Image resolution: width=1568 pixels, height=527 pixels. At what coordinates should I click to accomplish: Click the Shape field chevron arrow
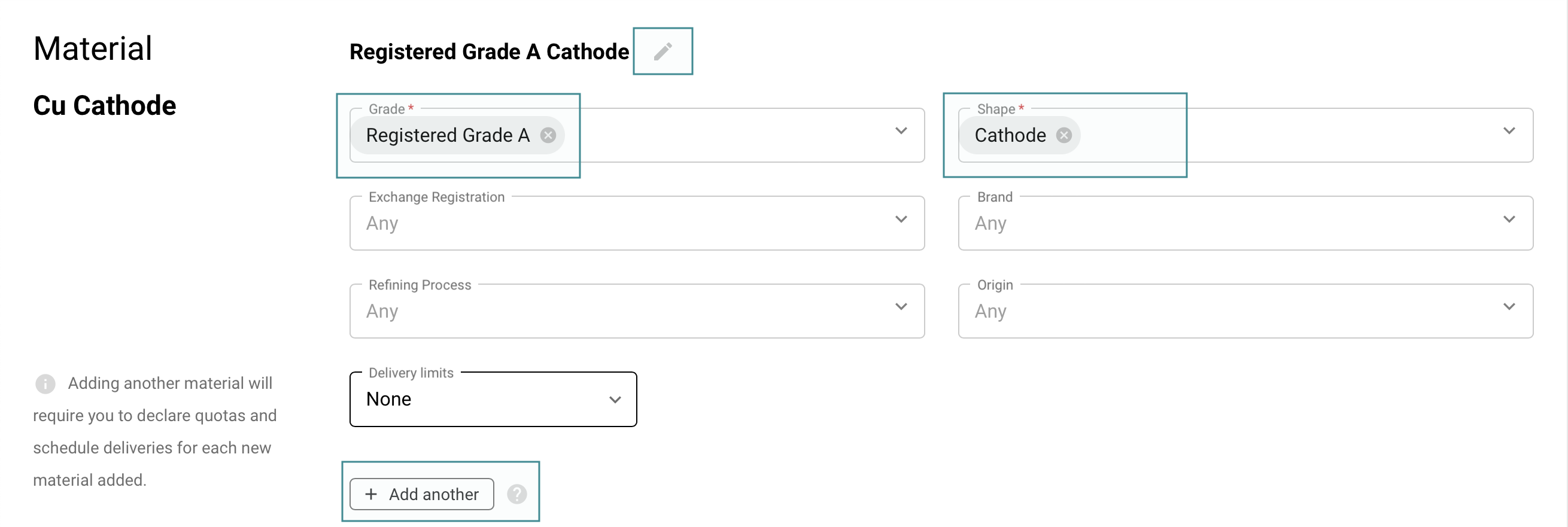point(1508,132)
